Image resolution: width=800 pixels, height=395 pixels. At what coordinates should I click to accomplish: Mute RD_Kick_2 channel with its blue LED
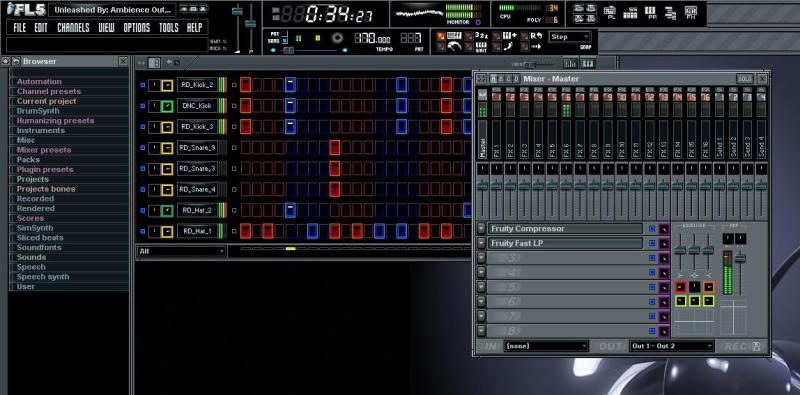pos(142,85)
